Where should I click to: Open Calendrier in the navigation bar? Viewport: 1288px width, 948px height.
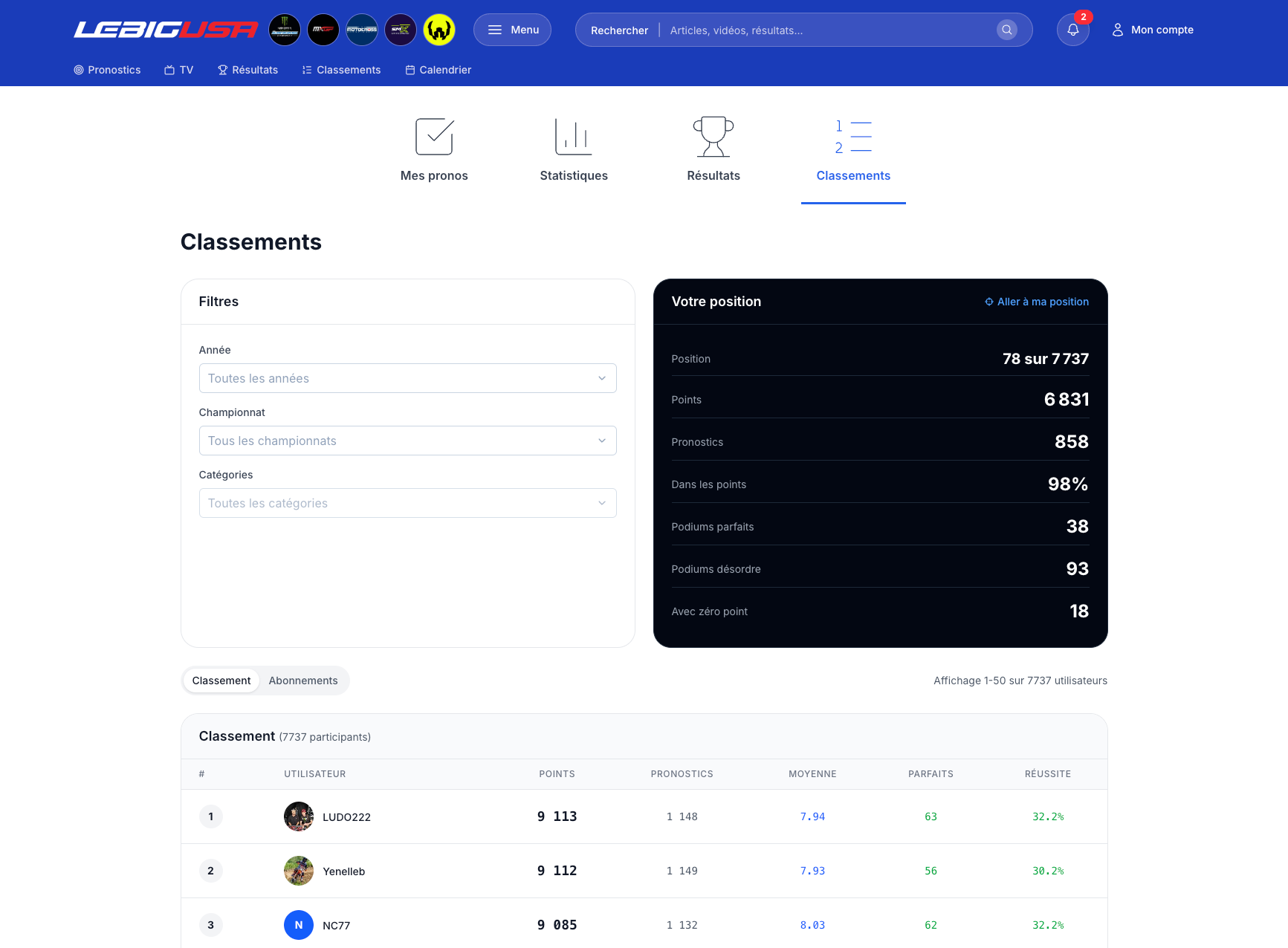point(438,70)
